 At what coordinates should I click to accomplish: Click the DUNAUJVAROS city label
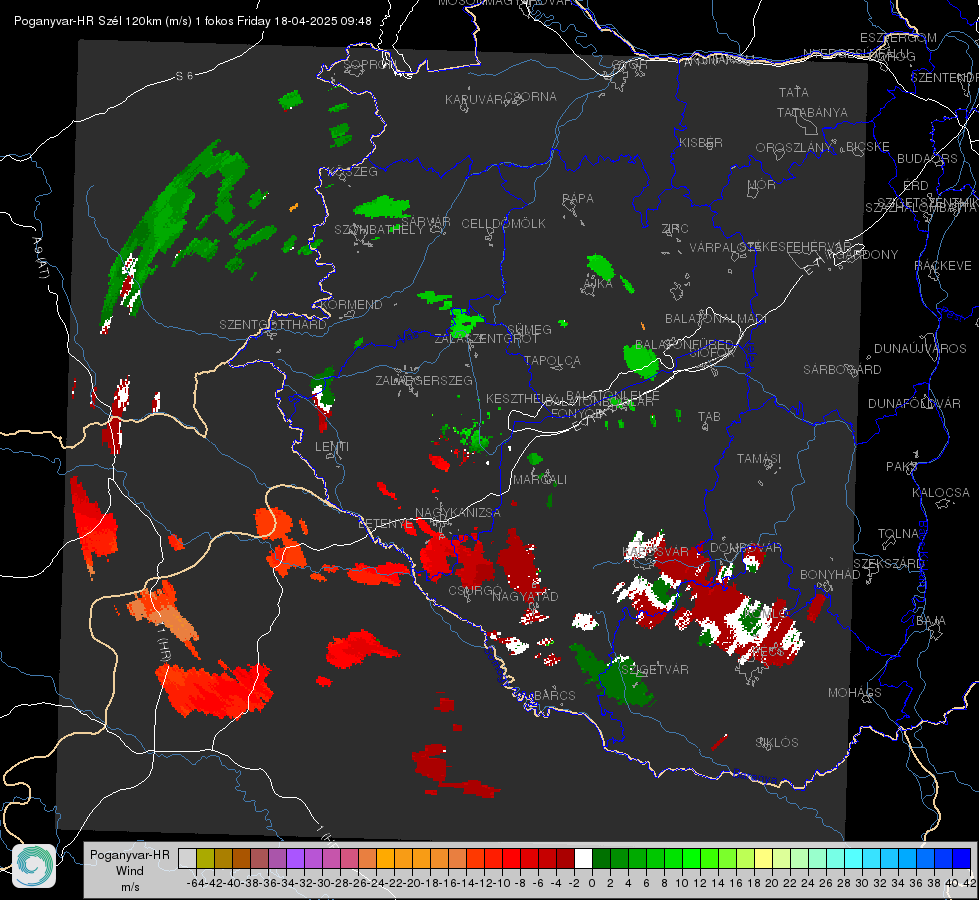tap(920, 349)
